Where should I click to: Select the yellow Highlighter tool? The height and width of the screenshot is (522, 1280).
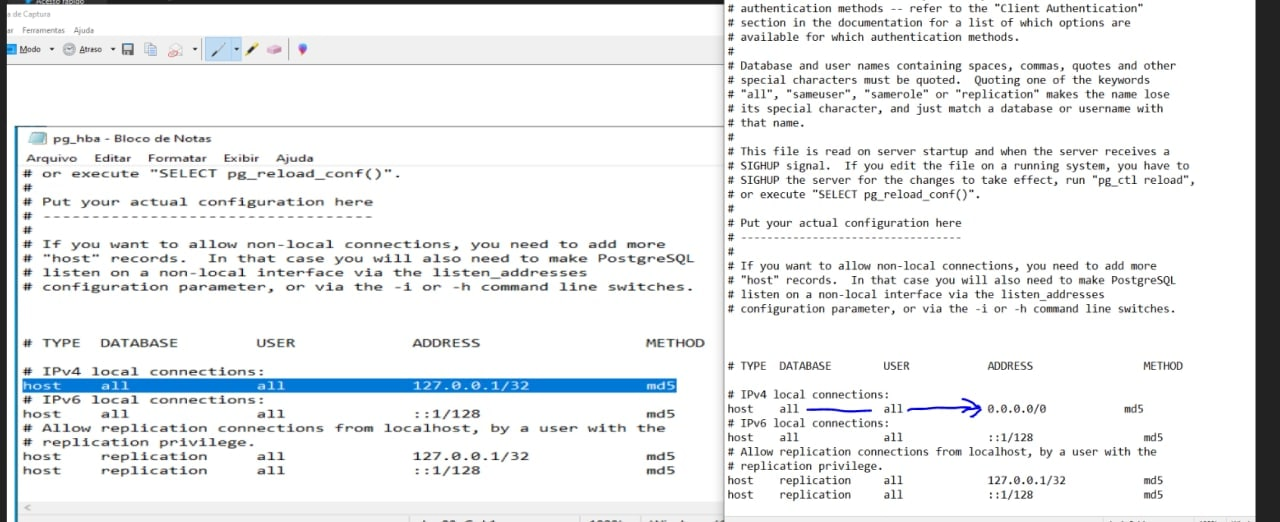(x=252, y=49)
